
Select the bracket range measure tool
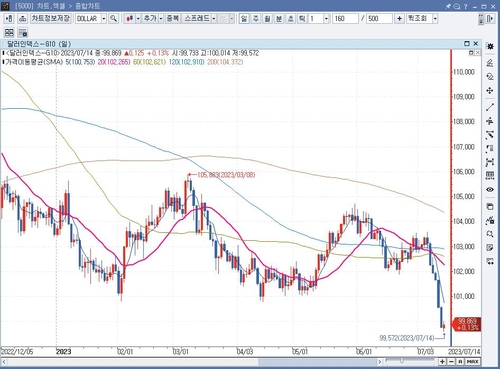pos(490,162)
